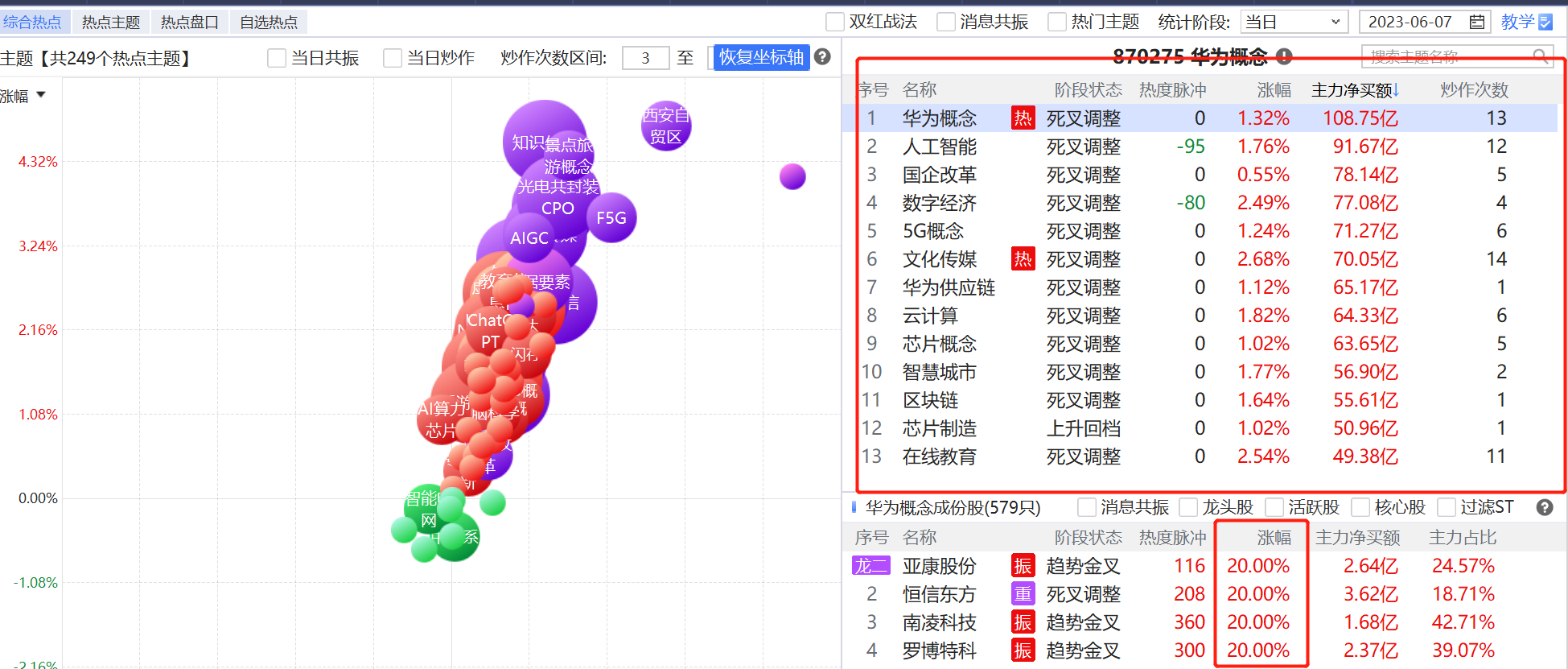The height and width of the screenshot is (669, 1568).
Task: Enable the 核心股 checkbox
Action: pos(1360,507)
